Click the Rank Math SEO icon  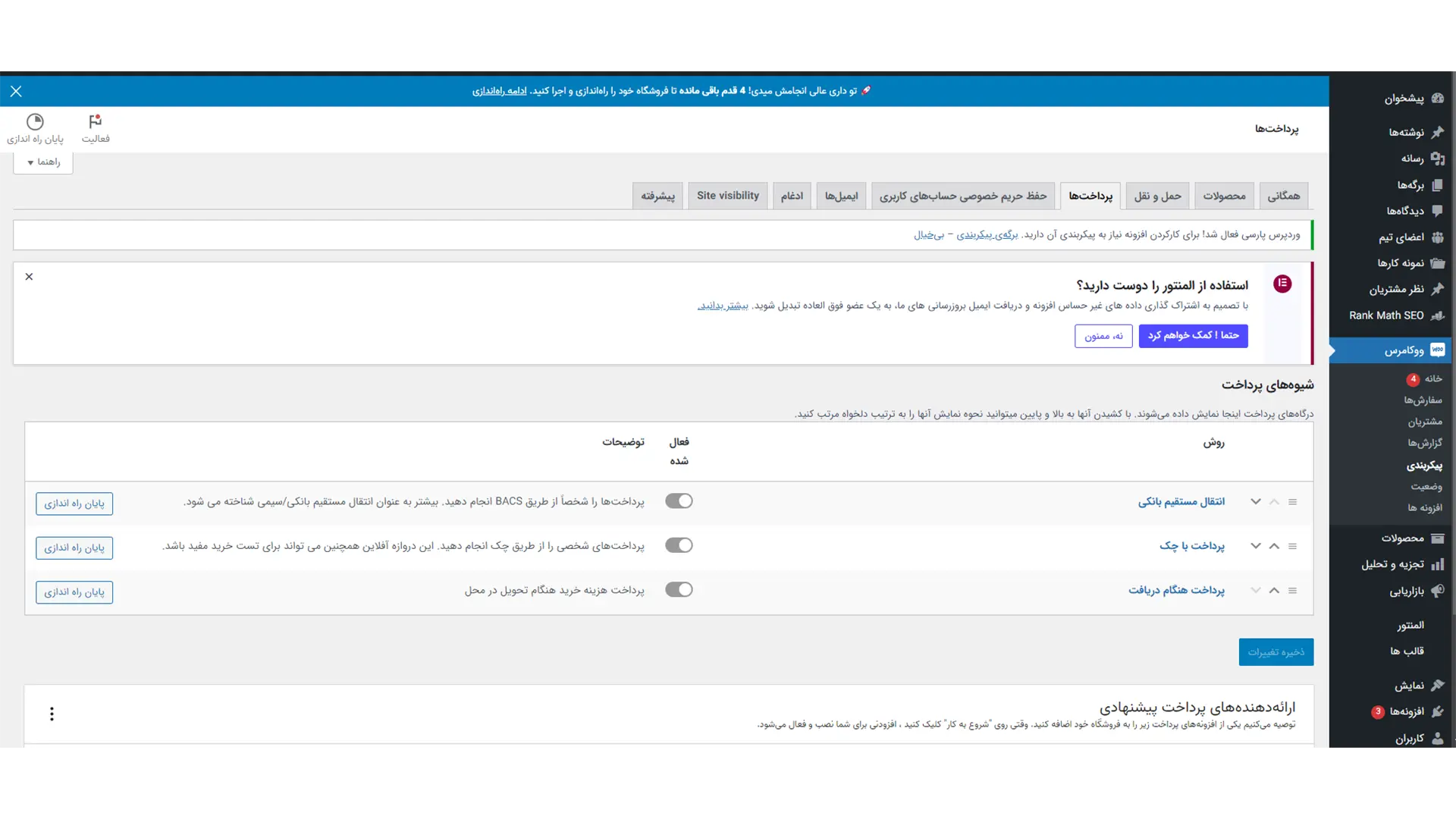tap(1438, 315)
